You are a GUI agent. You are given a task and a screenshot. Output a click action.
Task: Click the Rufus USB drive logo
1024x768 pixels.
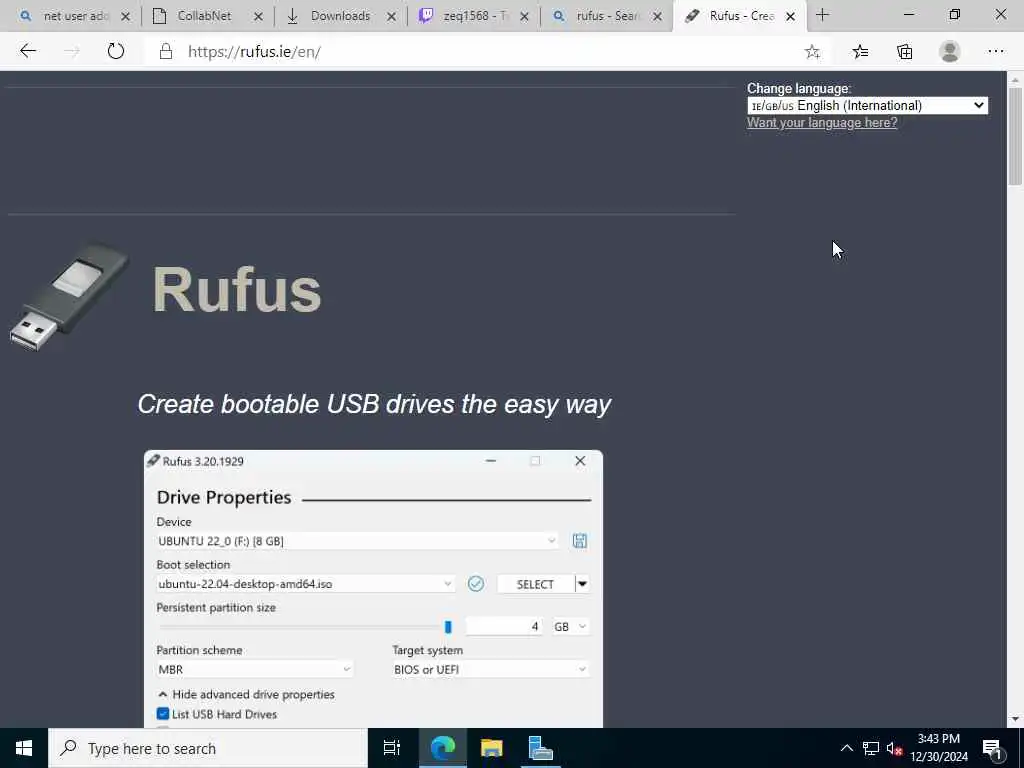69,297
